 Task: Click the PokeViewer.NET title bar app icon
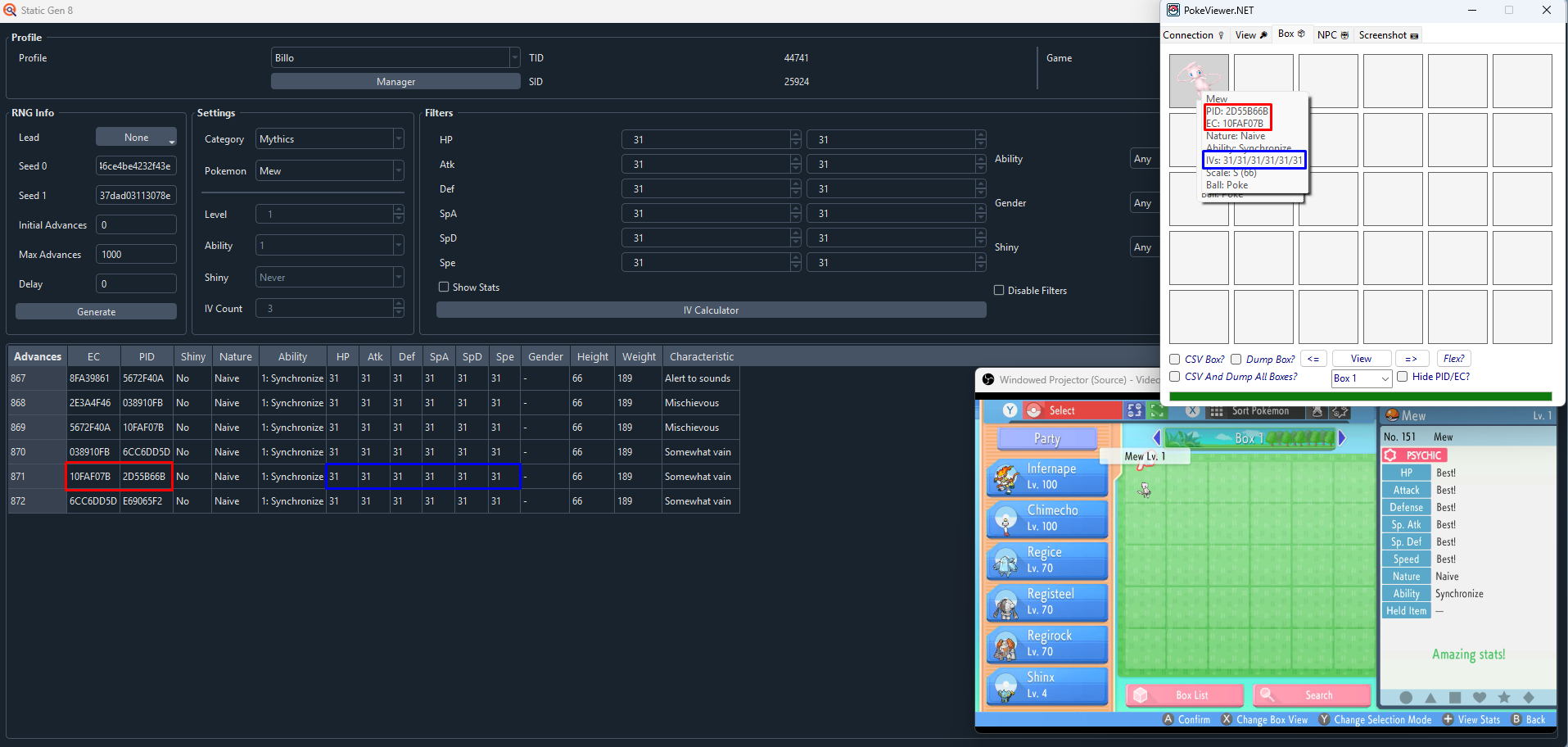(x=1173, y=10)
